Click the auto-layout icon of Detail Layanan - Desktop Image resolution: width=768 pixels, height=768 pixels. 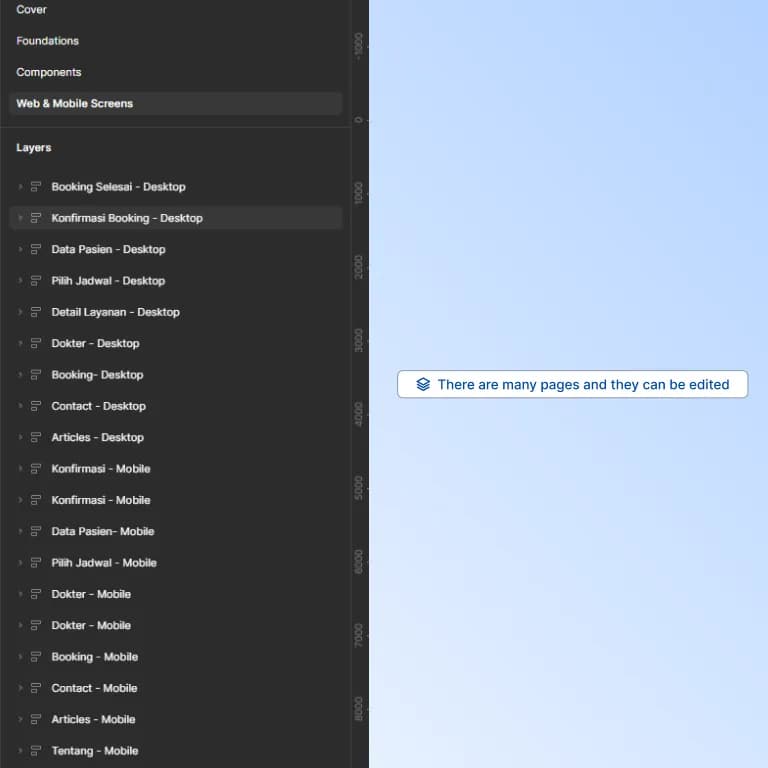(x=36, y=312)
